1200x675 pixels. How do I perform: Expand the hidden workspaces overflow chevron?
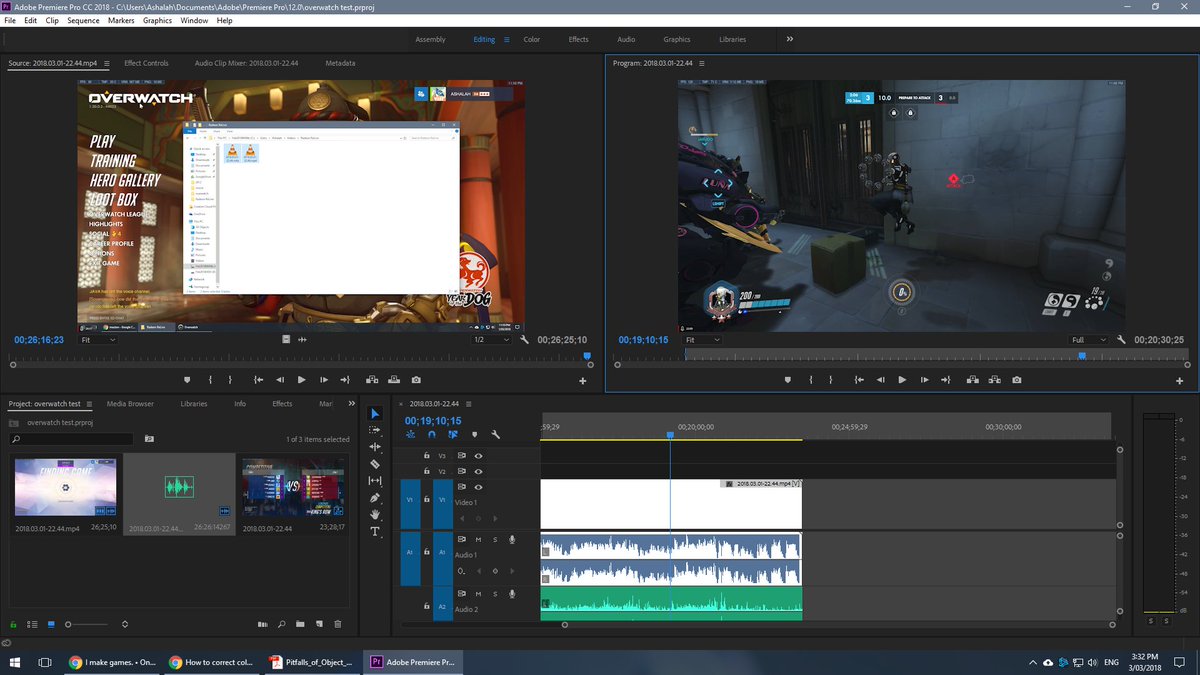(x=790, y=39)
